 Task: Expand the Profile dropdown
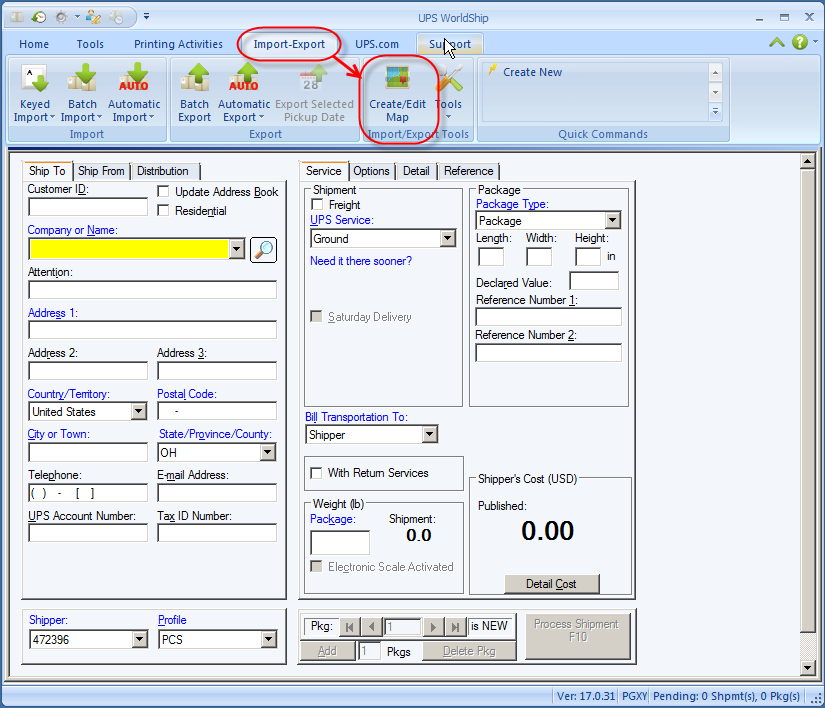(x=269, y=639)
